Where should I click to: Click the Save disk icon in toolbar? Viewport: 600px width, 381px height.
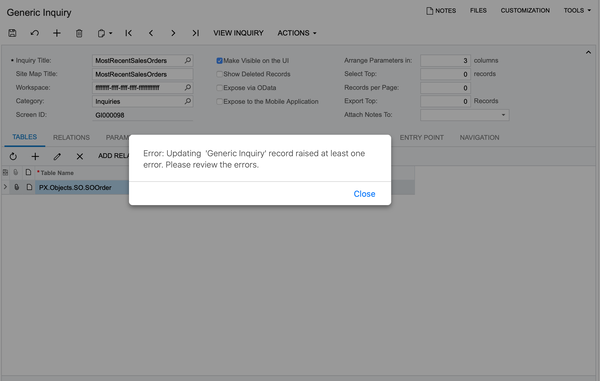click(12, 33)
